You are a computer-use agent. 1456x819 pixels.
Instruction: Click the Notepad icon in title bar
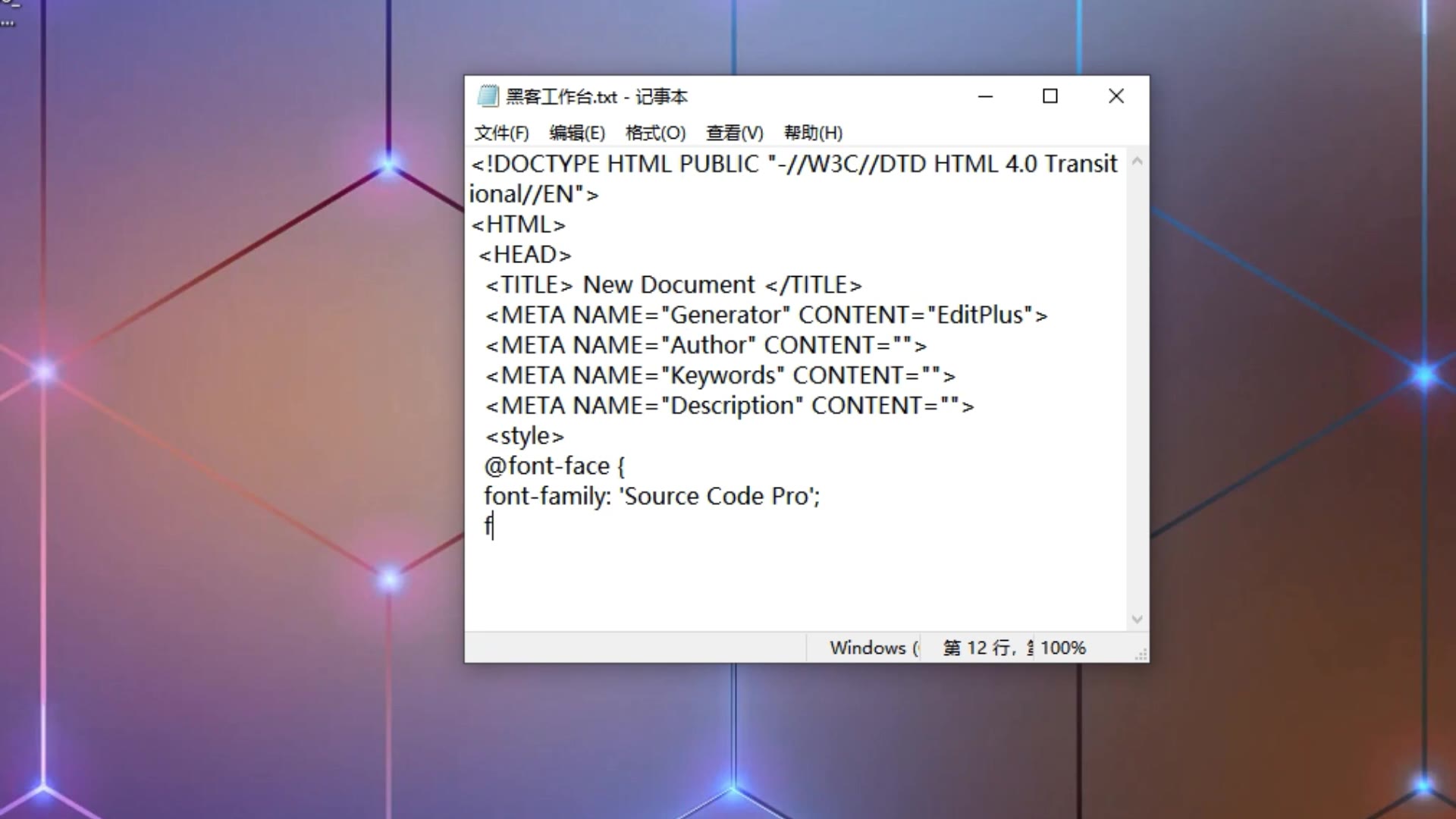point(488,96)
